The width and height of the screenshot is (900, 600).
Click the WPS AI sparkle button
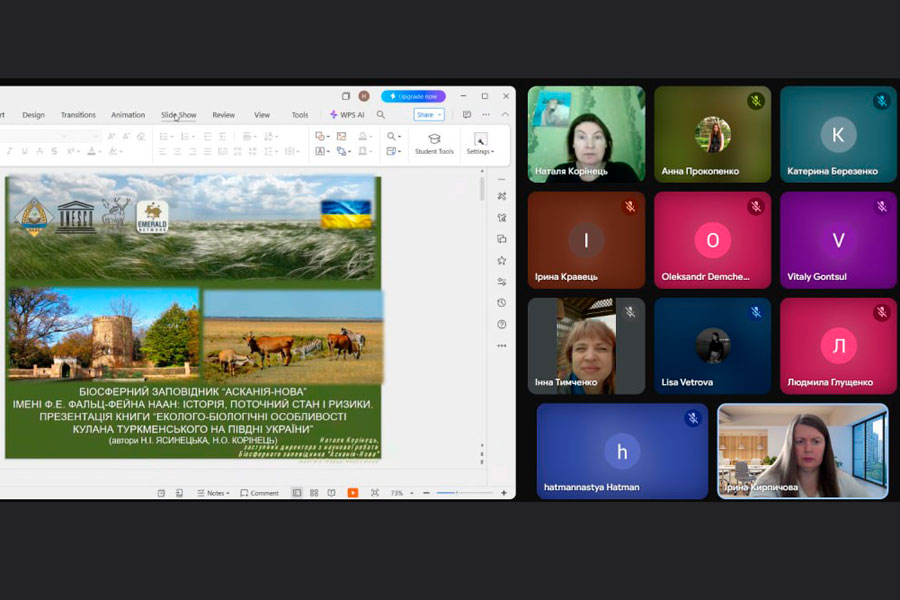[347, 115]
